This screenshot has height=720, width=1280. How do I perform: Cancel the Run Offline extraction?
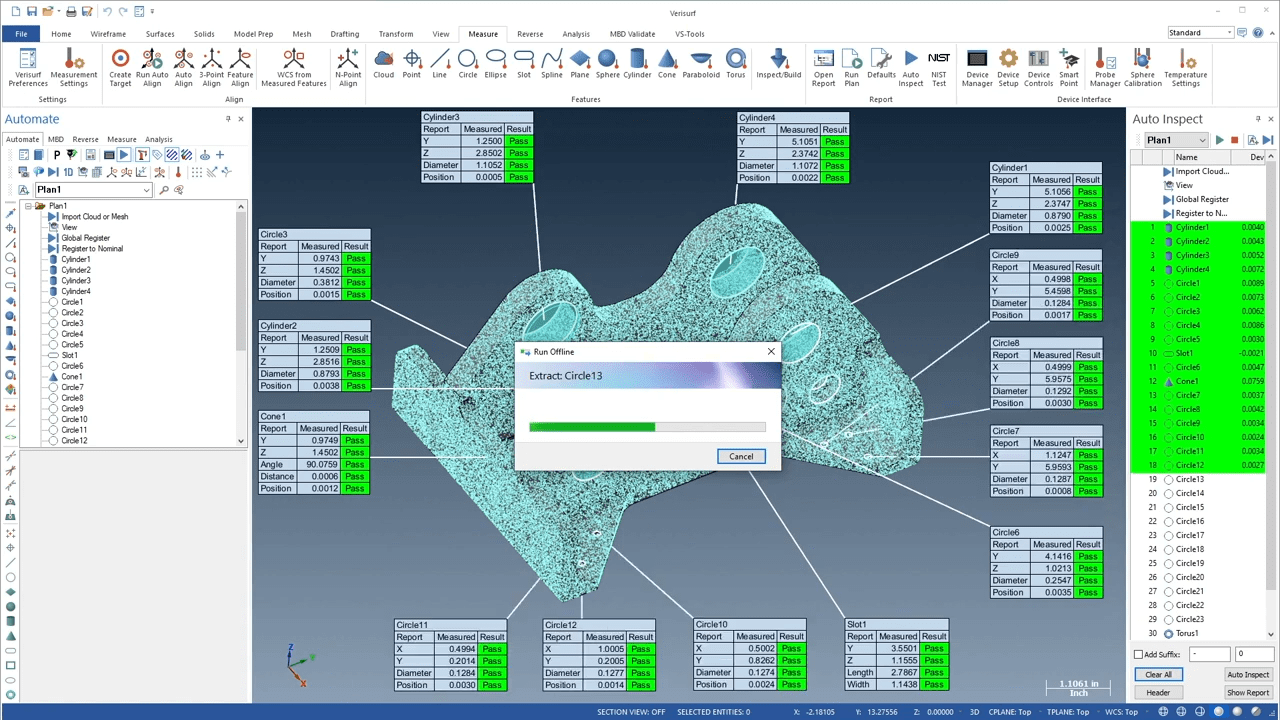741,456
